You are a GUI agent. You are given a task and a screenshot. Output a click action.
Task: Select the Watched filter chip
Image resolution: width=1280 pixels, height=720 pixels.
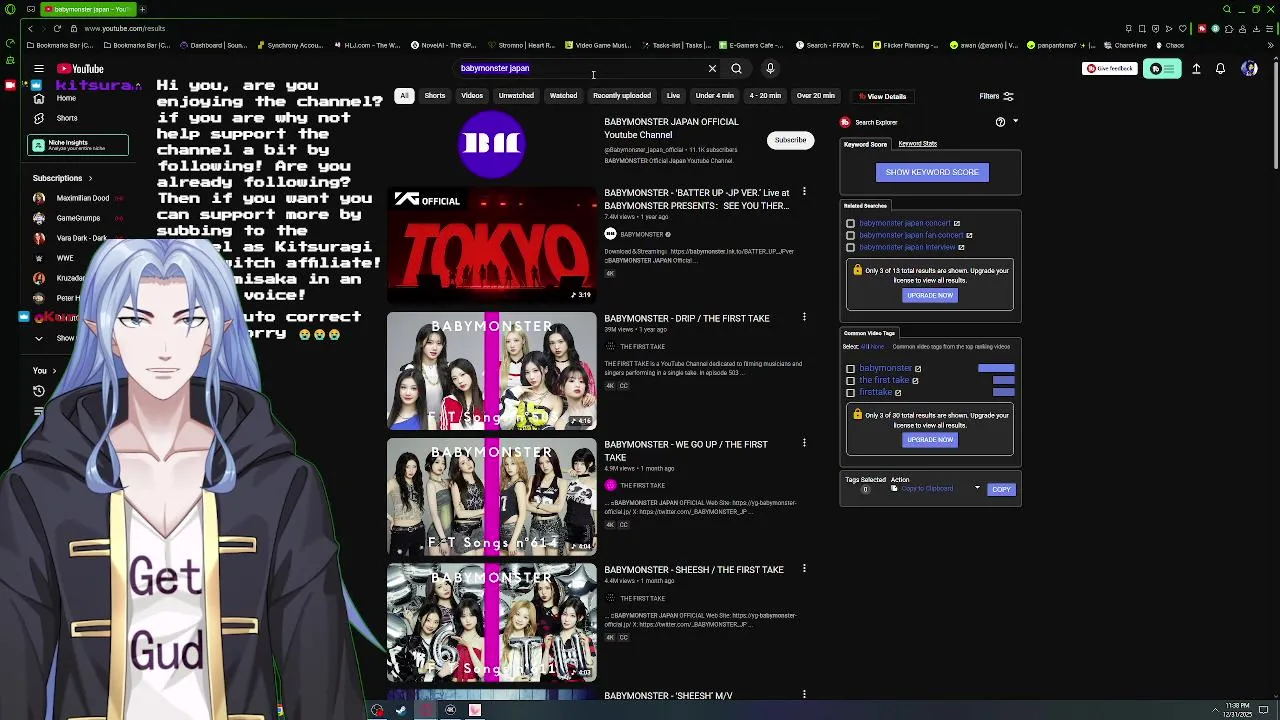[x=563, y=96]
